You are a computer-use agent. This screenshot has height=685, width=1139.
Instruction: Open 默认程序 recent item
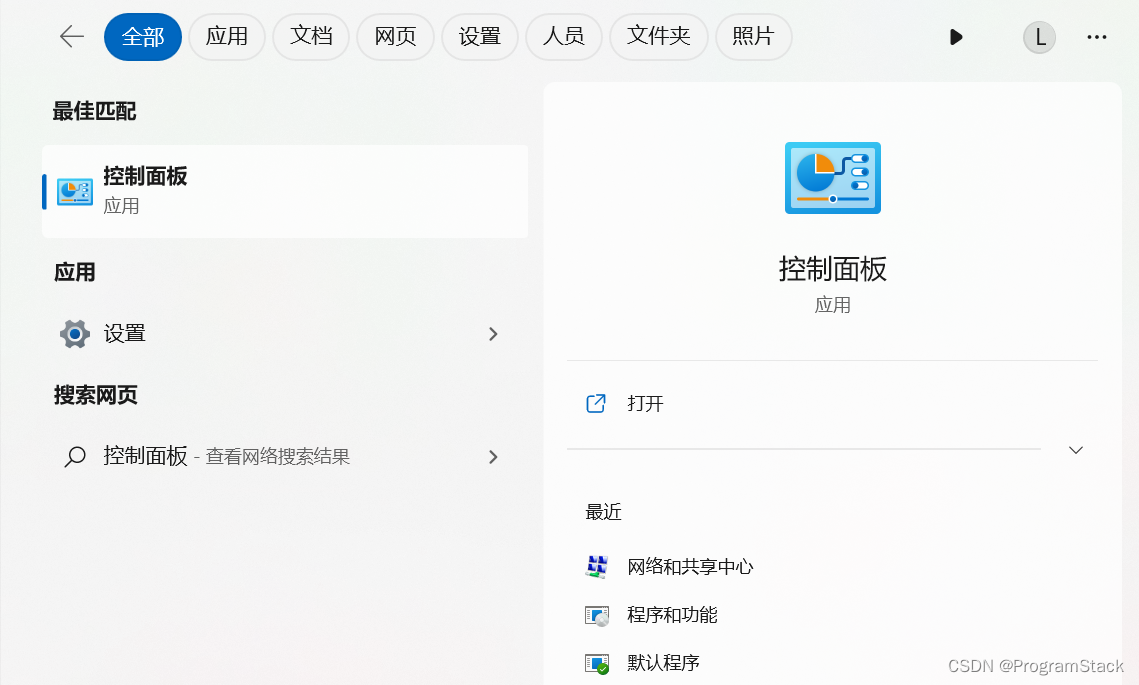coord(663,663)
